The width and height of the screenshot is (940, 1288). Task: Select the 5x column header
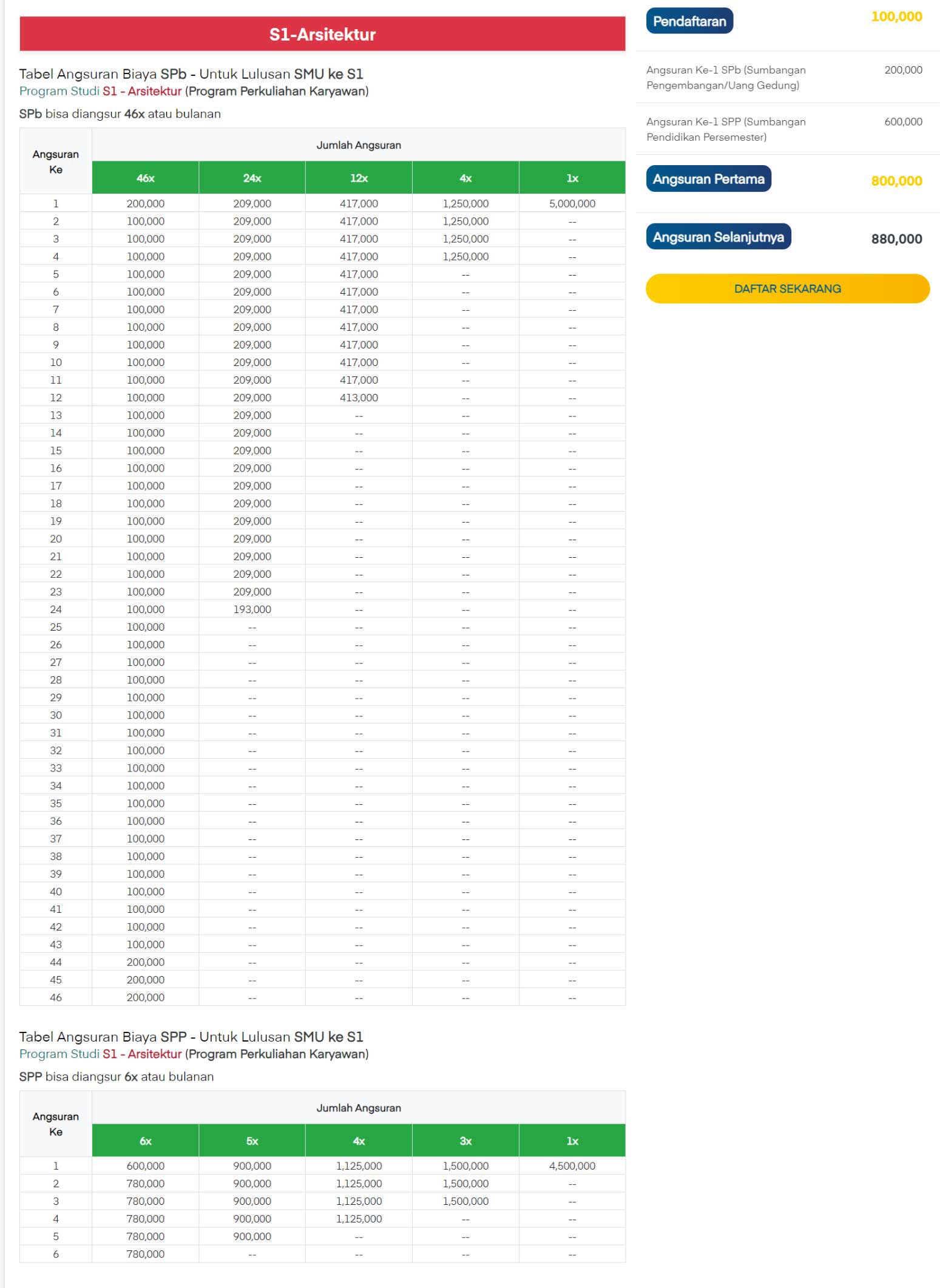point(252,1141)
